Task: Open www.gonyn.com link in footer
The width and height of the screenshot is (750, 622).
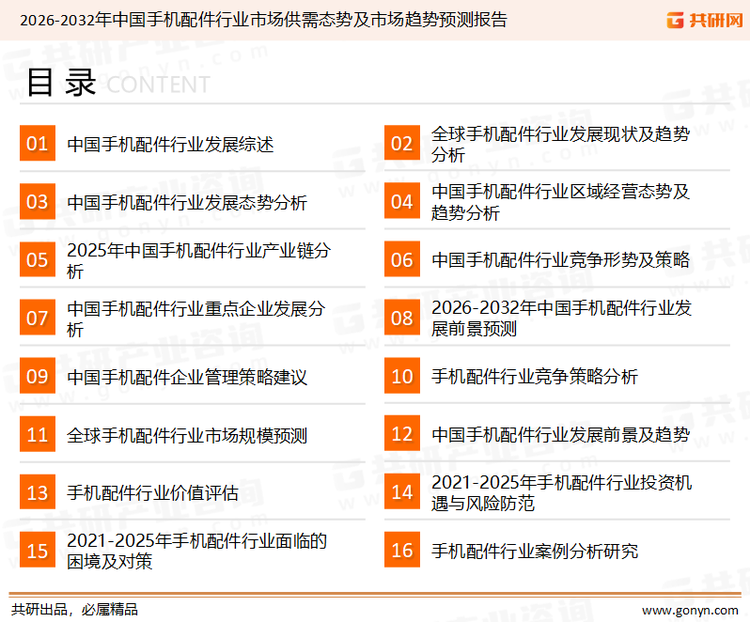Action: (690, 611)
